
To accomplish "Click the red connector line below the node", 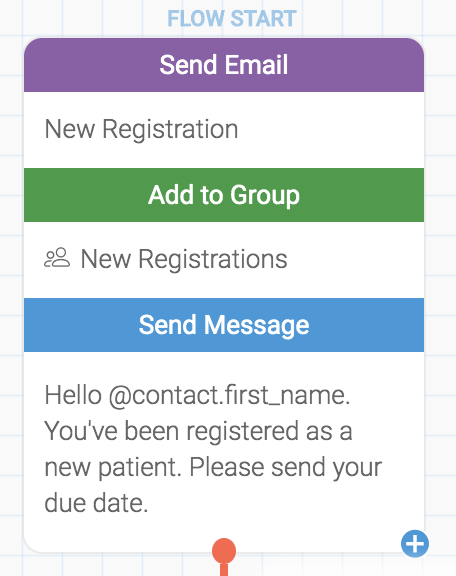I will [224, 570].
